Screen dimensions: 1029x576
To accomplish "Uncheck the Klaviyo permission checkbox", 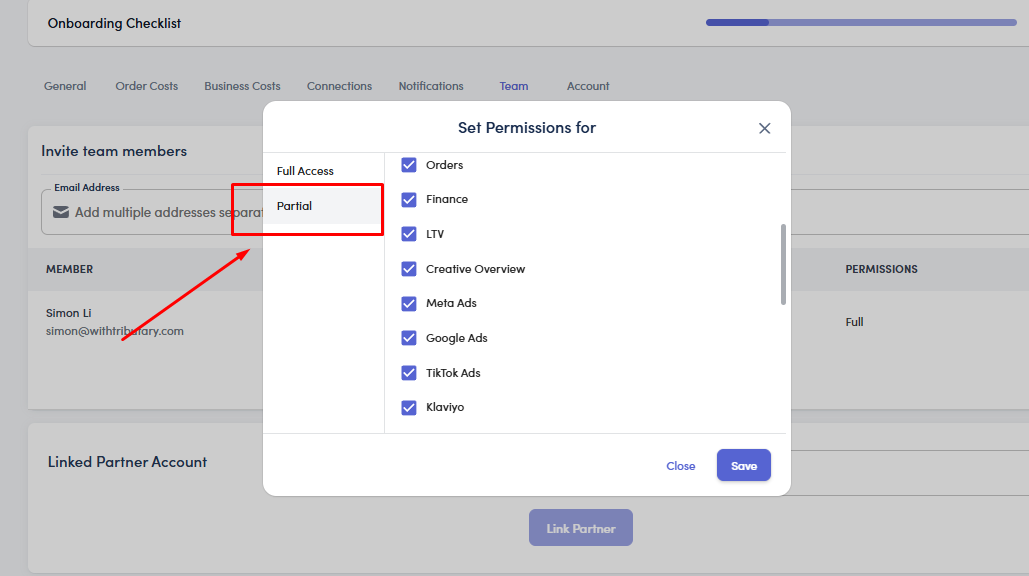I will tap(409, 407).
